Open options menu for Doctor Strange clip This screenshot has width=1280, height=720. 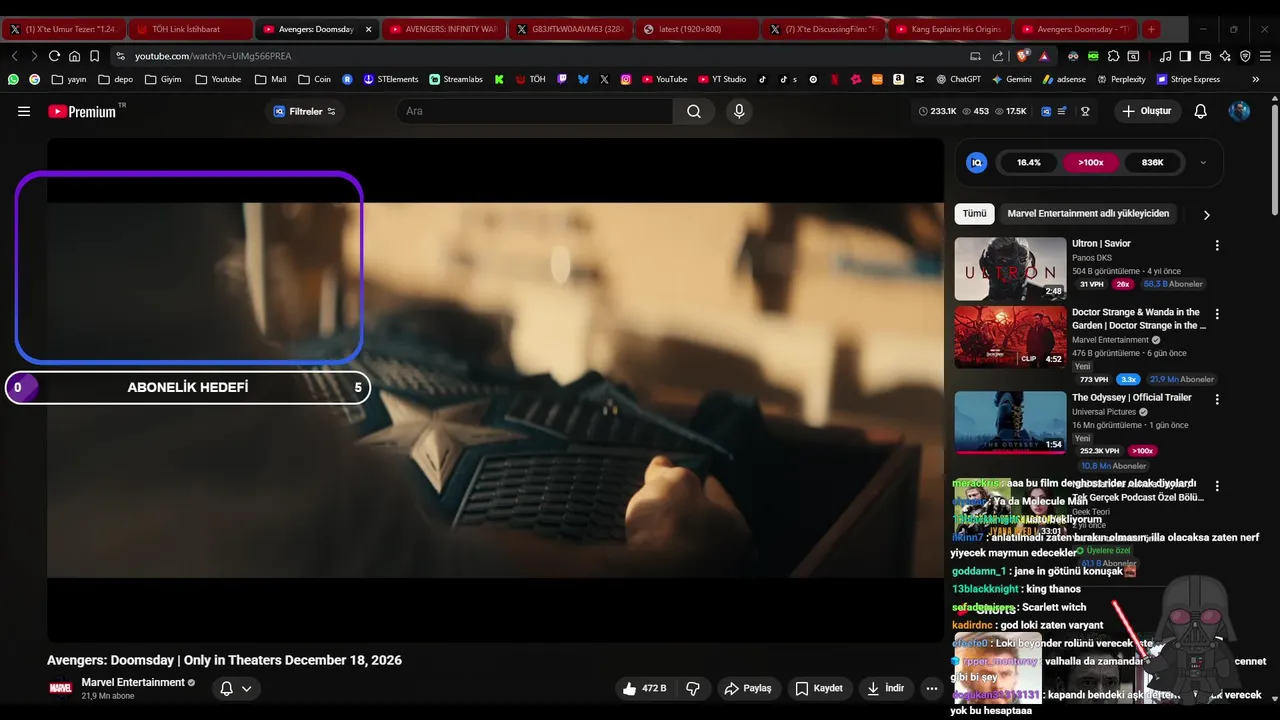point(1217,314)
